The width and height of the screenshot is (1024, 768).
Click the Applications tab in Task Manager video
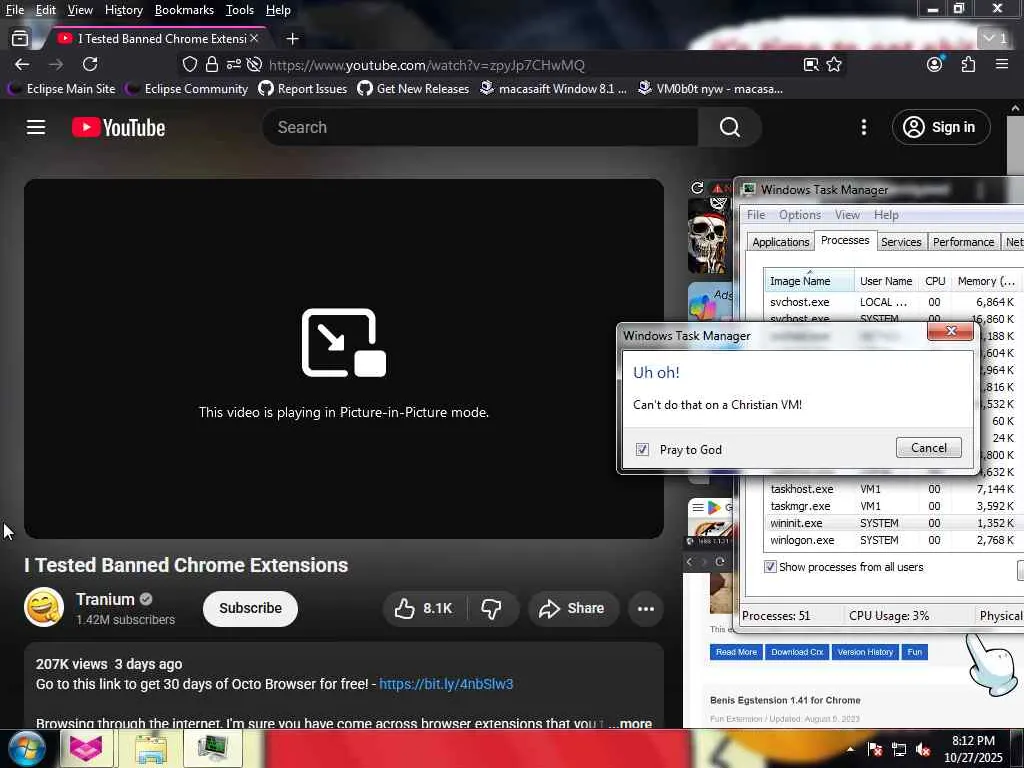point(780,242)
